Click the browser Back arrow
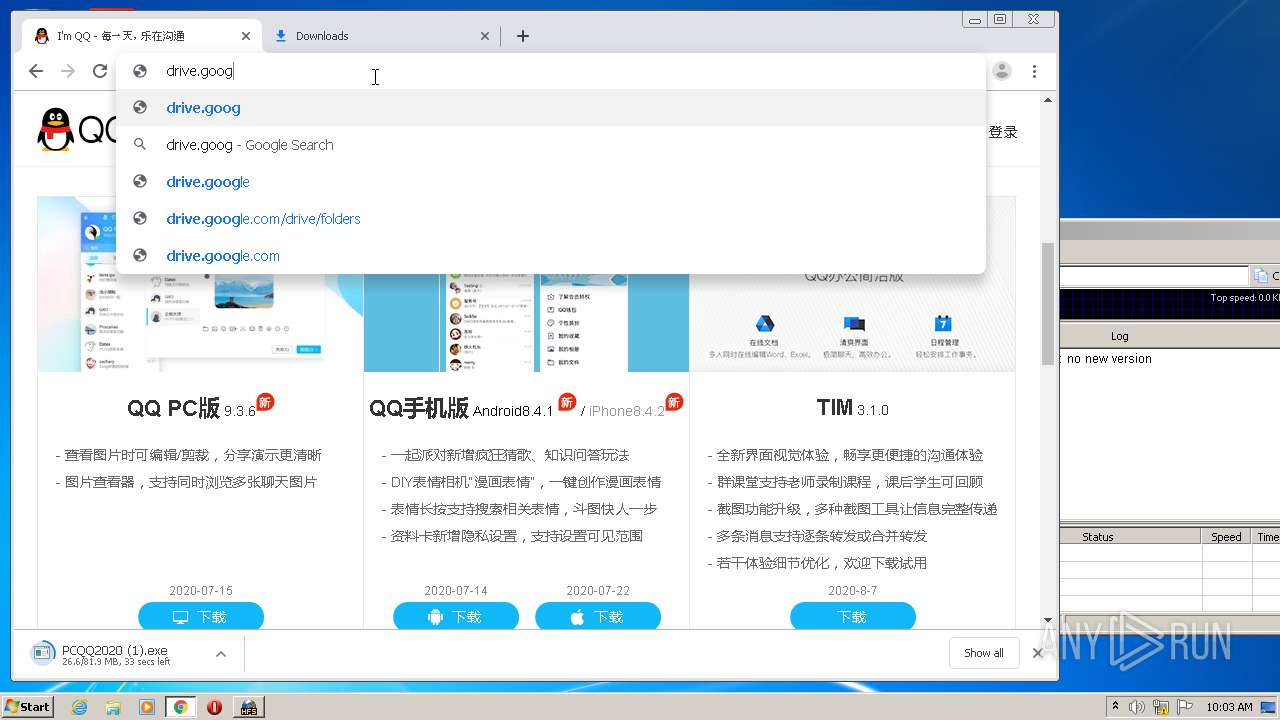Image resolution: width=1280 pixels, height=720 pixels. tap(36, 71)
